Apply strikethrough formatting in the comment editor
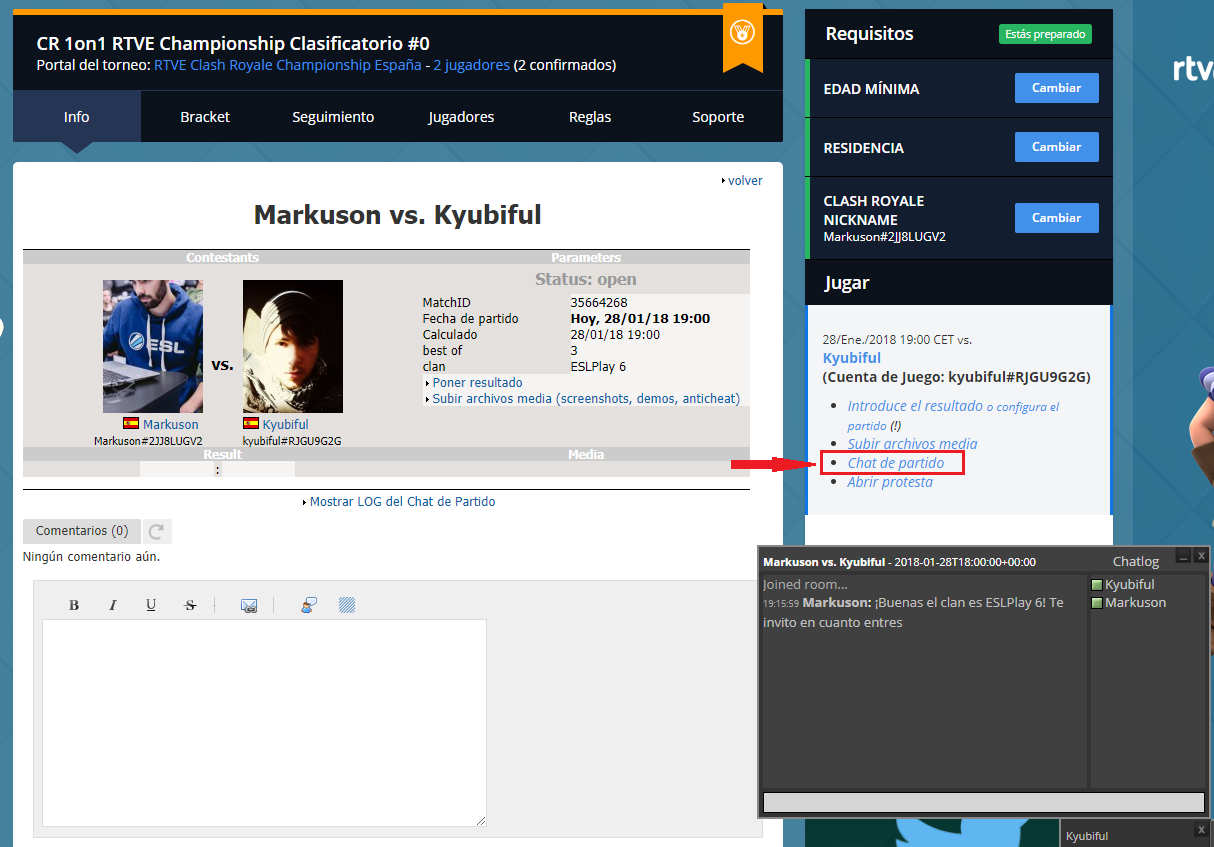 click(x=190, y=605)
